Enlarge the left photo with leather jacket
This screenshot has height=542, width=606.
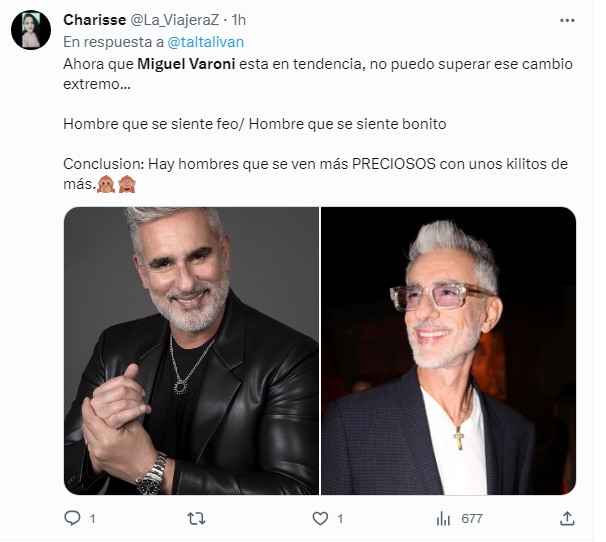pyautogui.click(x=191, y=351)
